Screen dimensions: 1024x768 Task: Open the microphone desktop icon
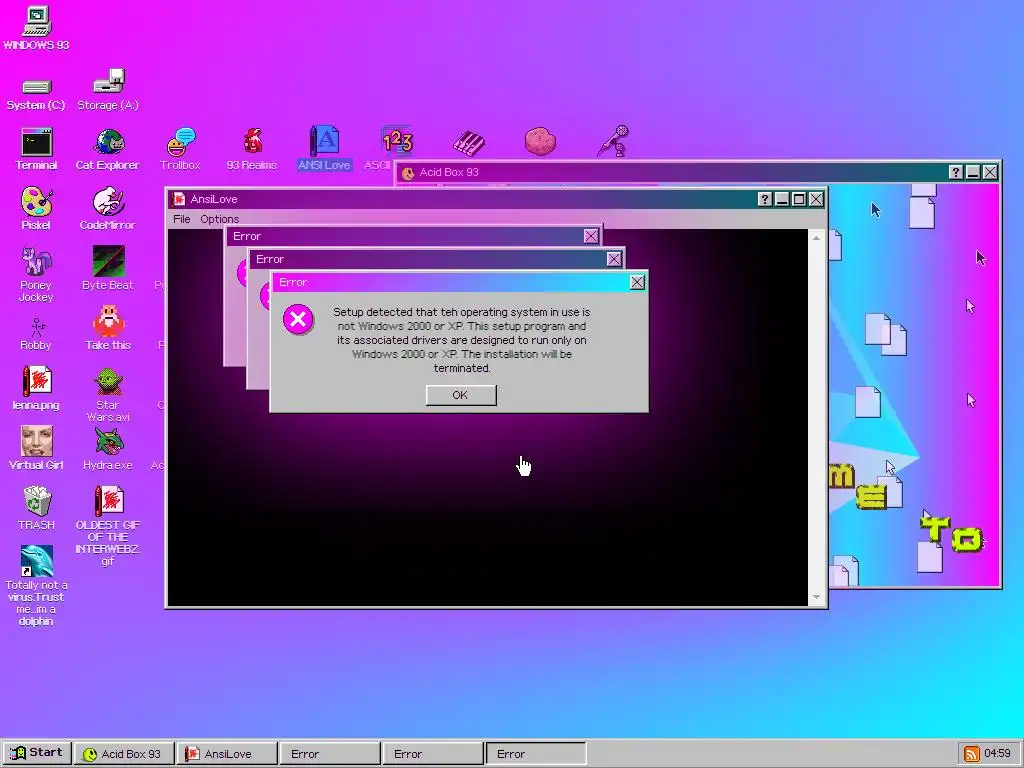click(x=613, y=141)
